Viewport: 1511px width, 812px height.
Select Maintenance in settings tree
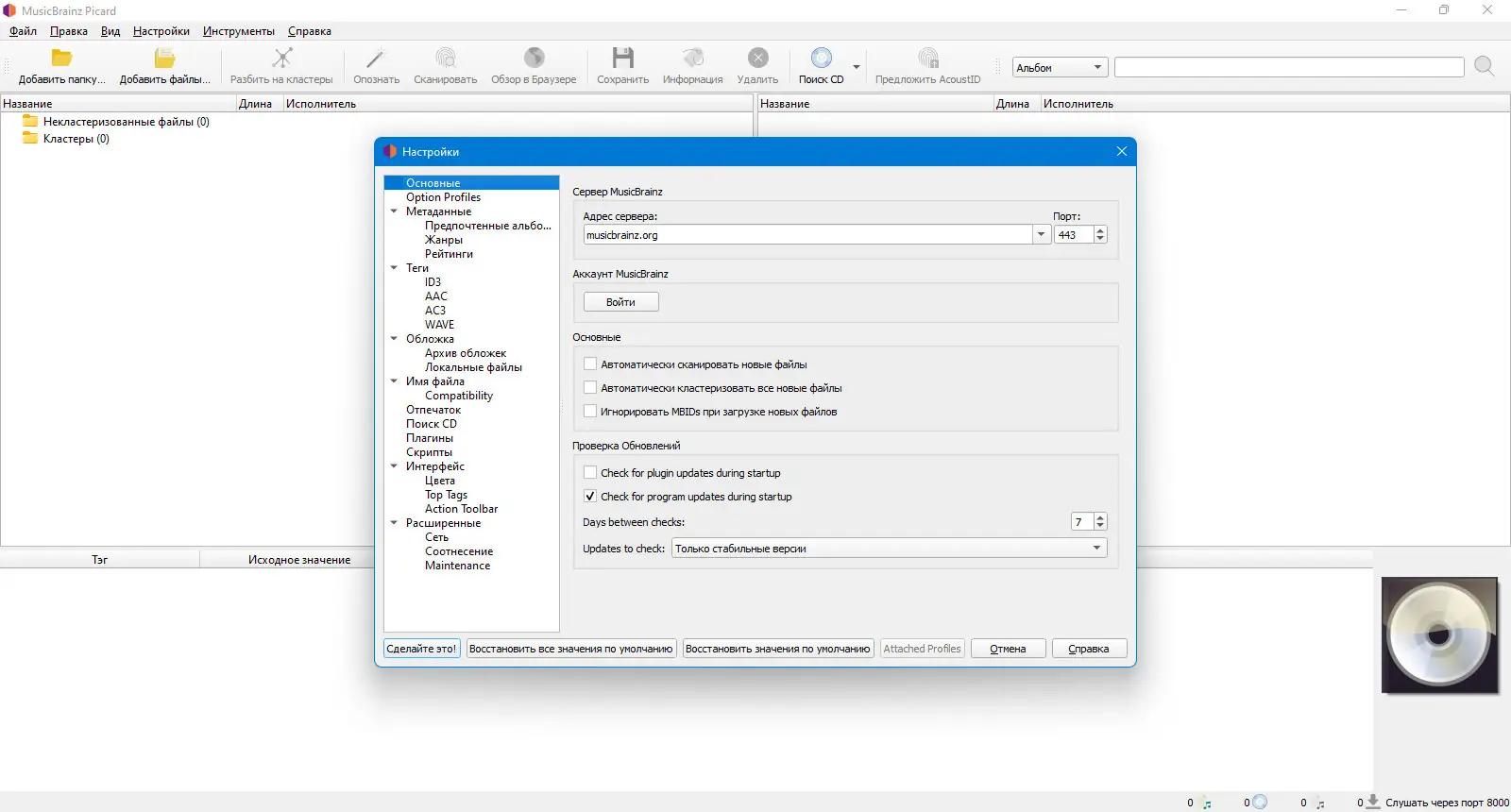(458, 566)
